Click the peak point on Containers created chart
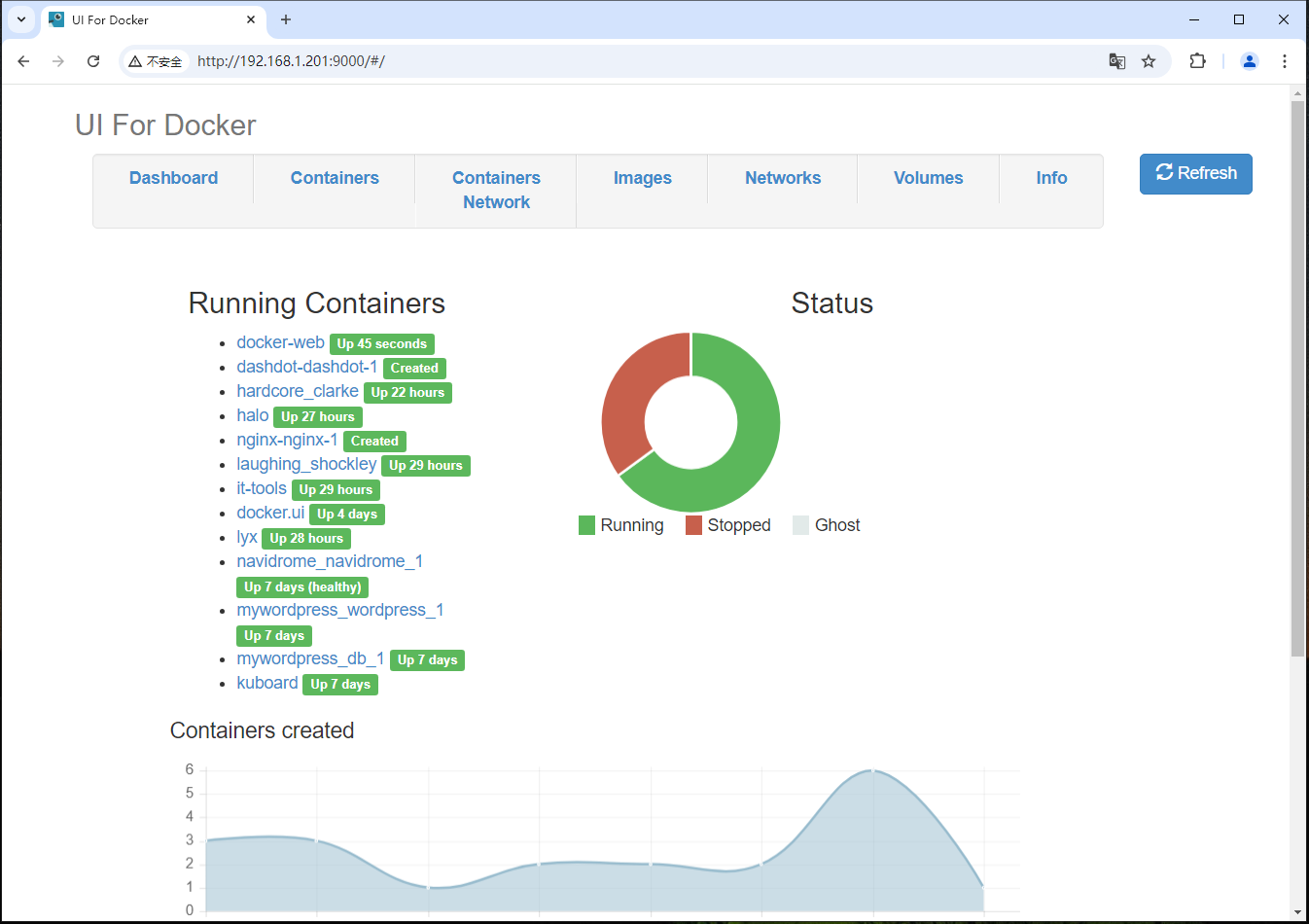This screenshot has width=1309, height=924. tap(872, 770)
